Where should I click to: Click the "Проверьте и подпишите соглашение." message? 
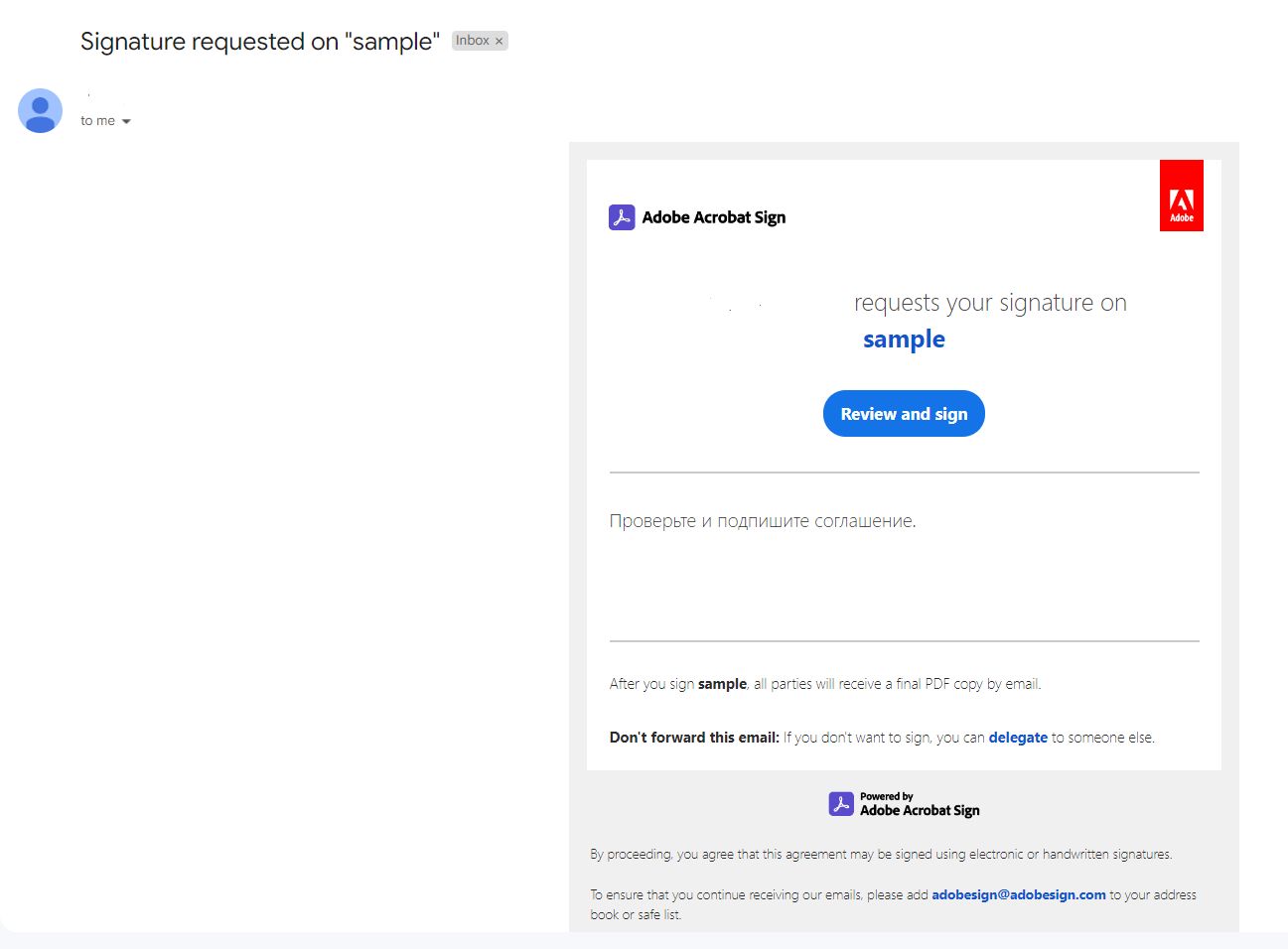(763, 521)
